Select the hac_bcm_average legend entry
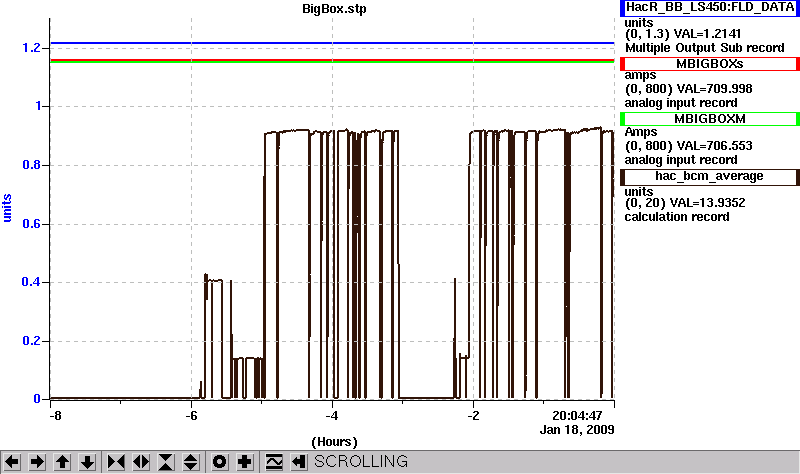The width and height of the screenshot is (800, 474). [710, 177]
